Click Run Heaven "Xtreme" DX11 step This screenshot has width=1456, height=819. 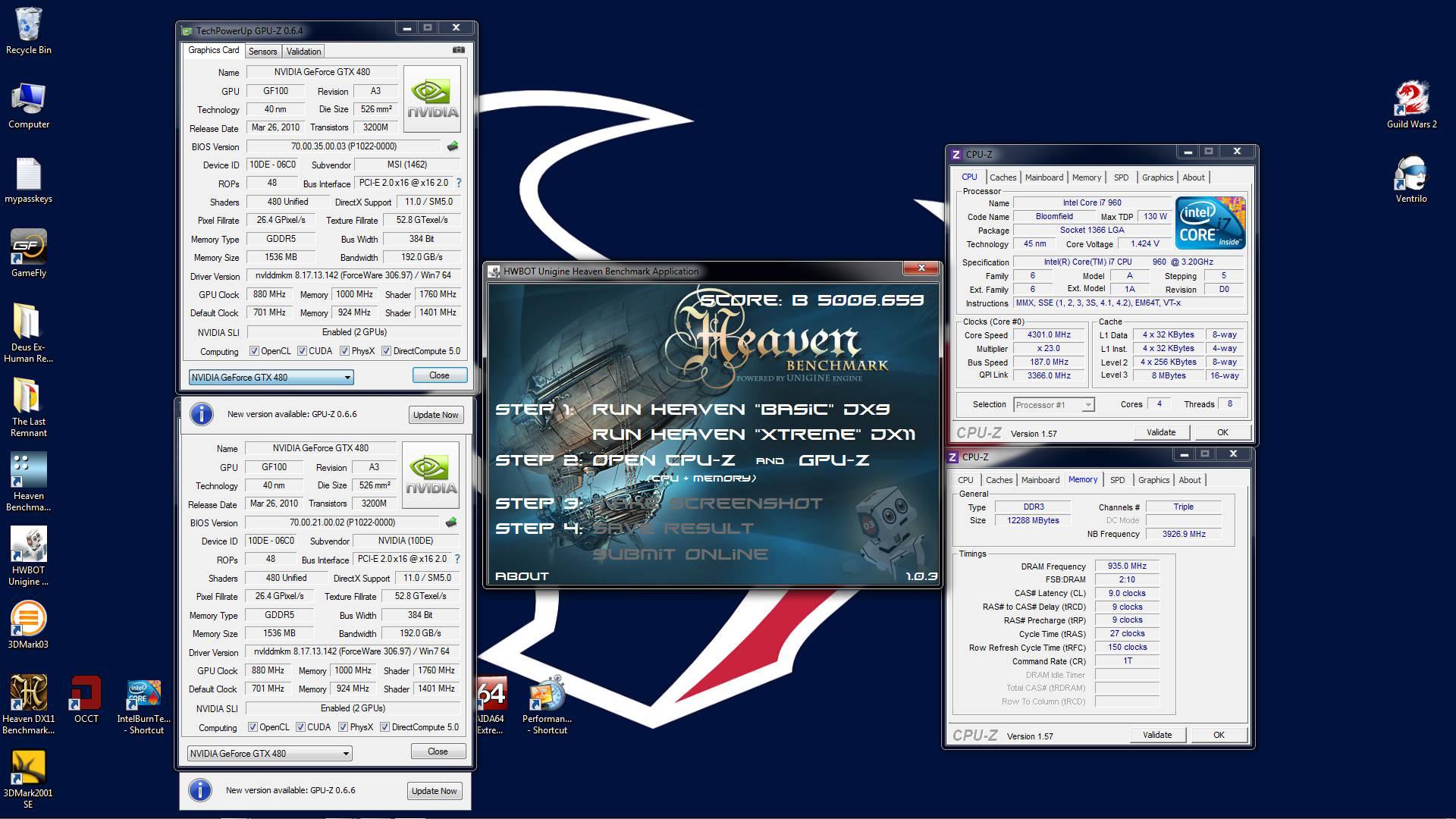[x=754, y=435]
